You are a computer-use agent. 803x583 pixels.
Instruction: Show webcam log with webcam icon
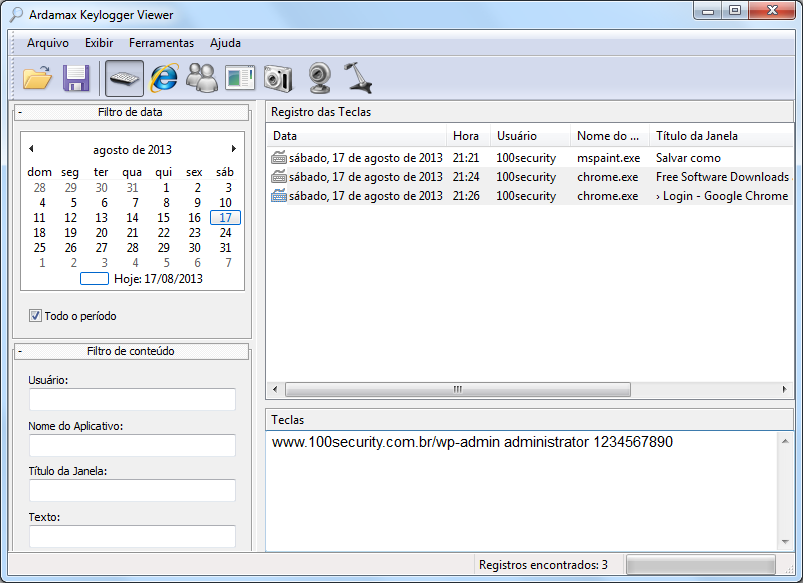(x=320, y=78)
